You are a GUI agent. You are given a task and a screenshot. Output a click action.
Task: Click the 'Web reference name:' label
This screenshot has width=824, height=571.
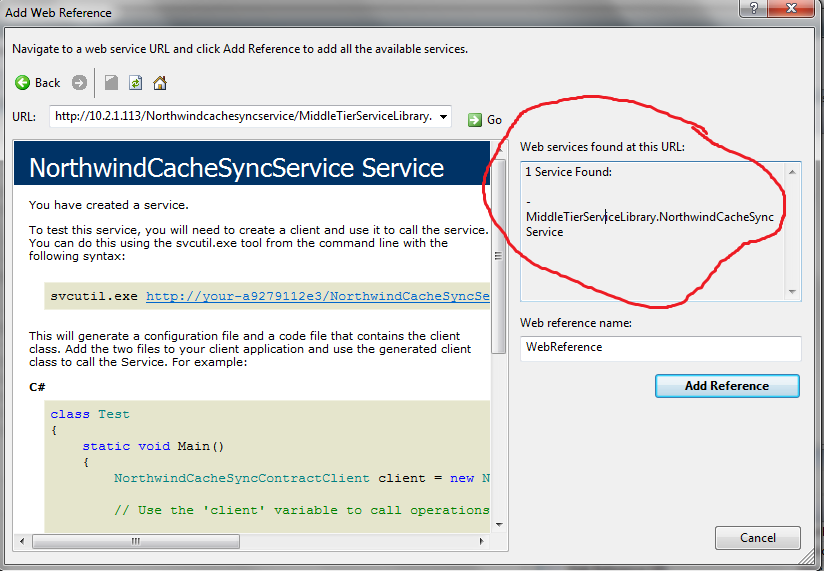pos(576,323)
